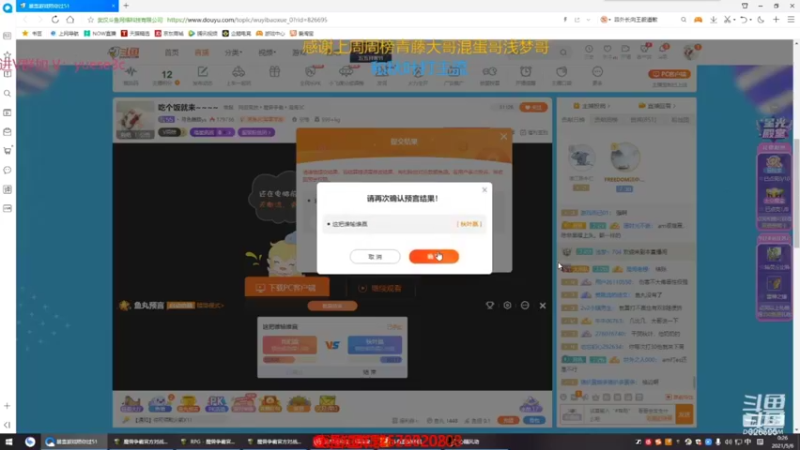Collapse the browser sidebar arrow icon
This screenshot has height=450, width=800.
[x=7, y=425]
